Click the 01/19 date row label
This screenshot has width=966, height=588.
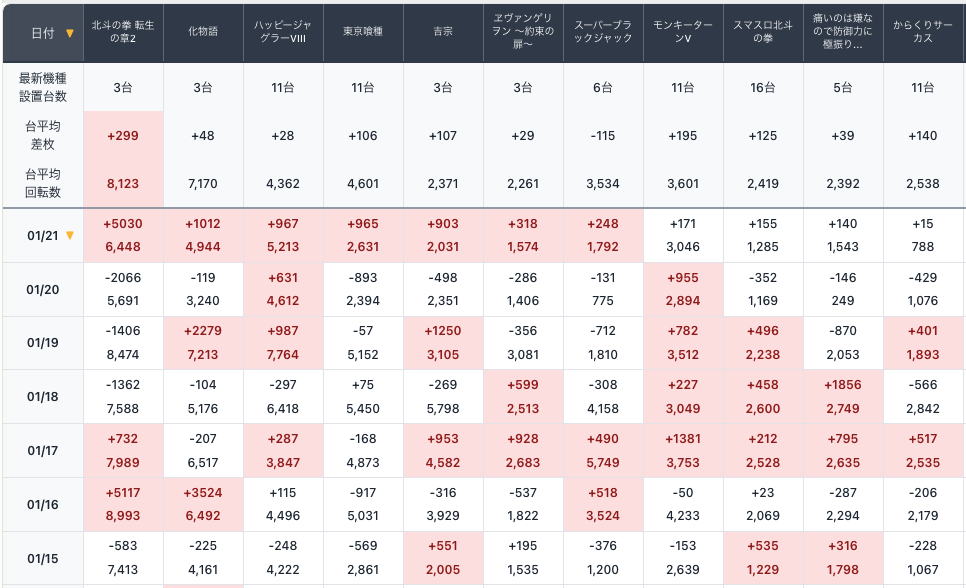[x=43, y=343]
